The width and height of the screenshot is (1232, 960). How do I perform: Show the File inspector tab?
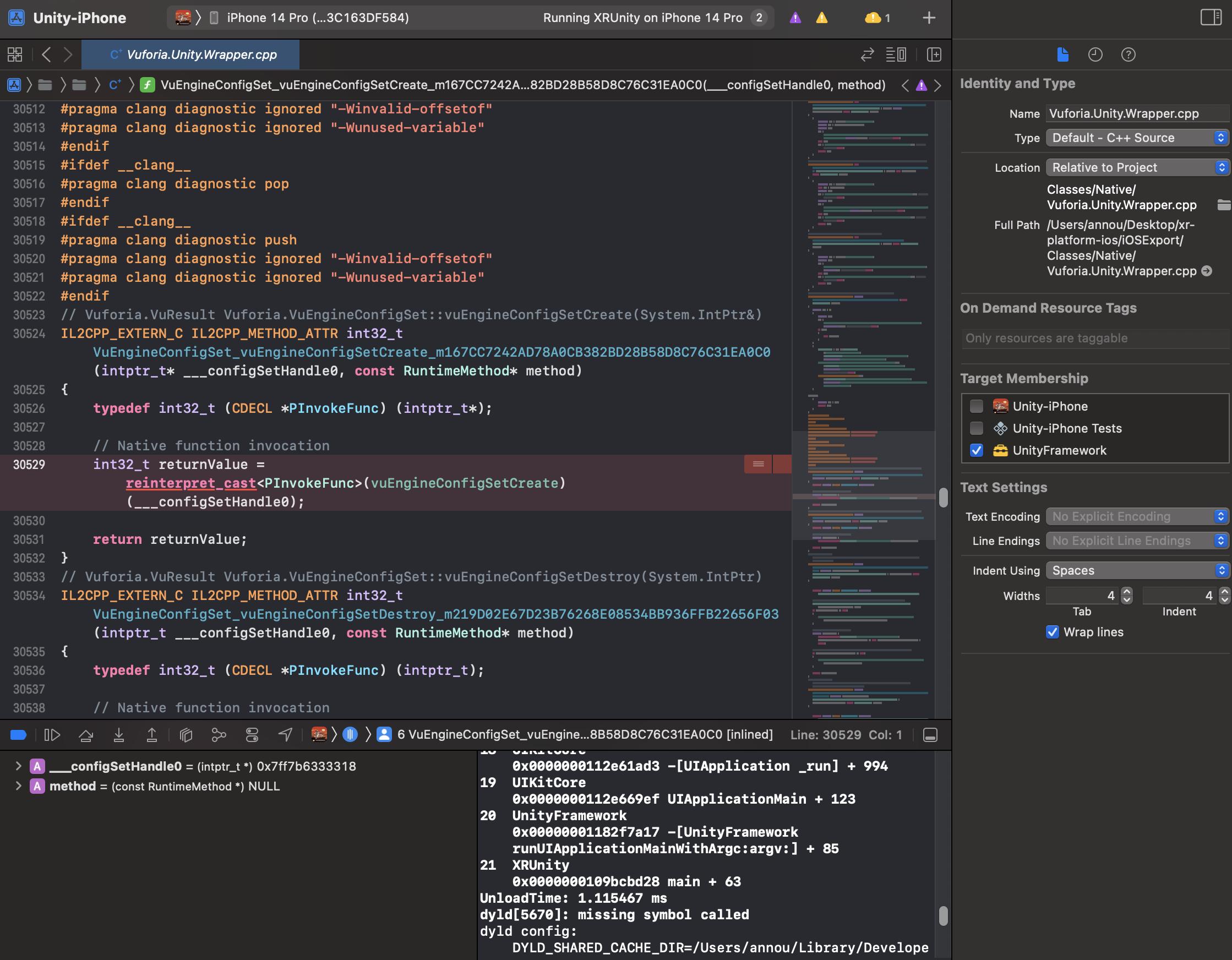(1062, 54)
